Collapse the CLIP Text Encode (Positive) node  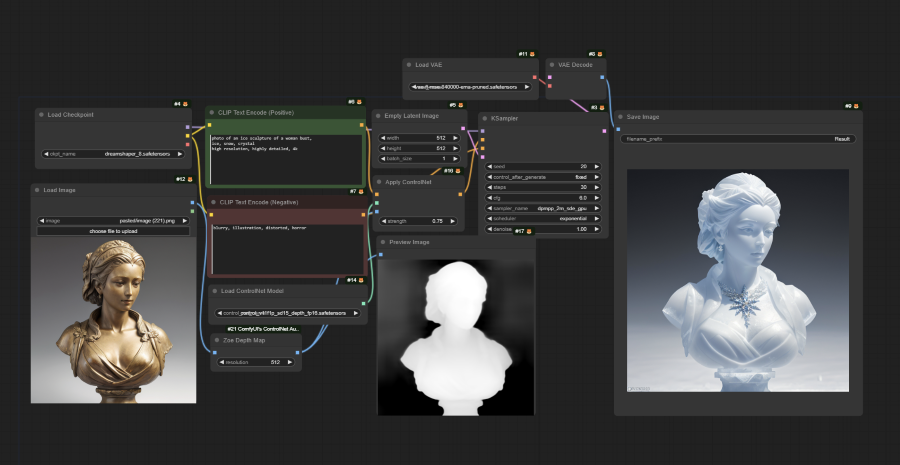click(212, 113)
